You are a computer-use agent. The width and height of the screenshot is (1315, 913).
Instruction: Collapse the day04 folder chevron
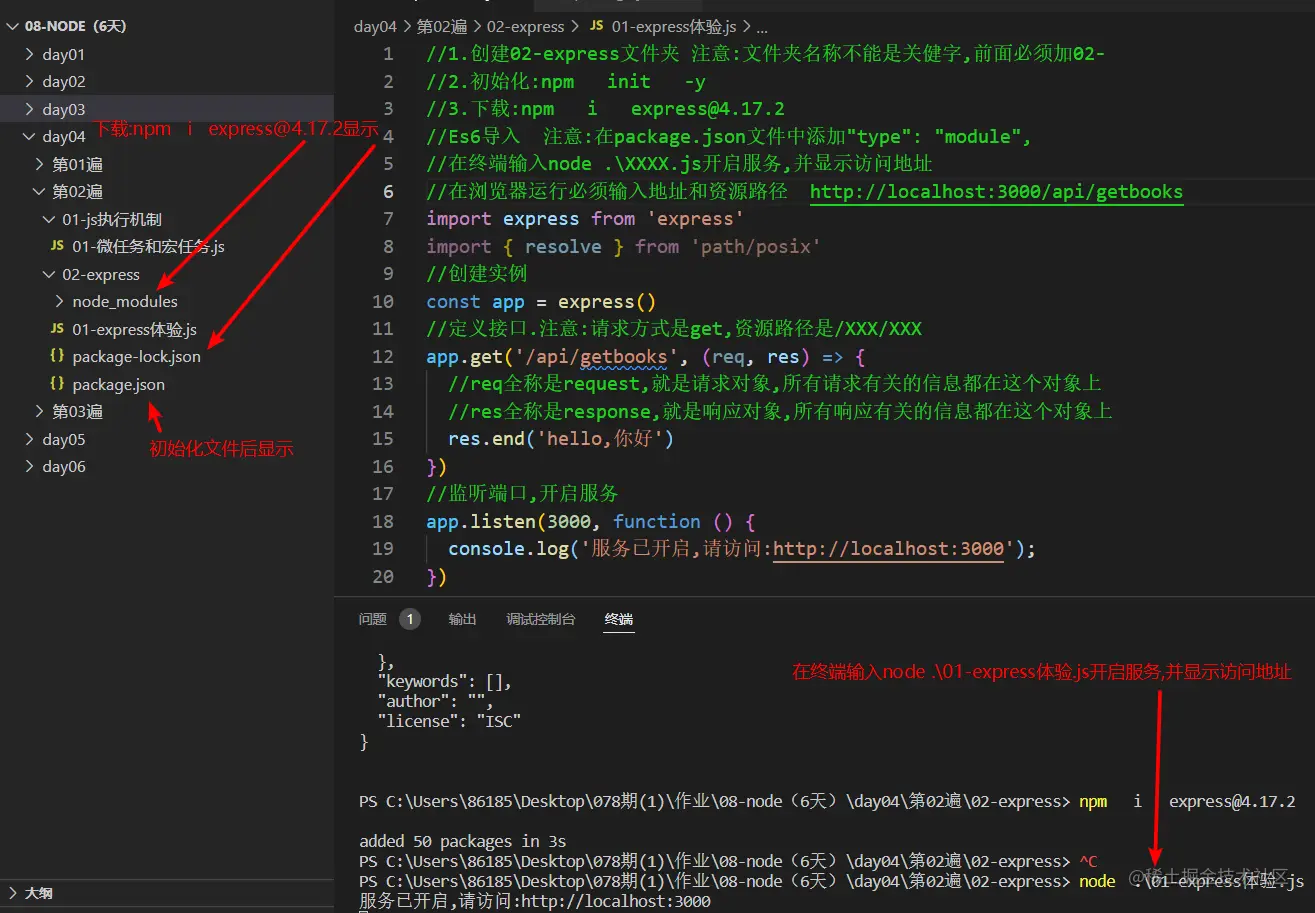point(30,136)
